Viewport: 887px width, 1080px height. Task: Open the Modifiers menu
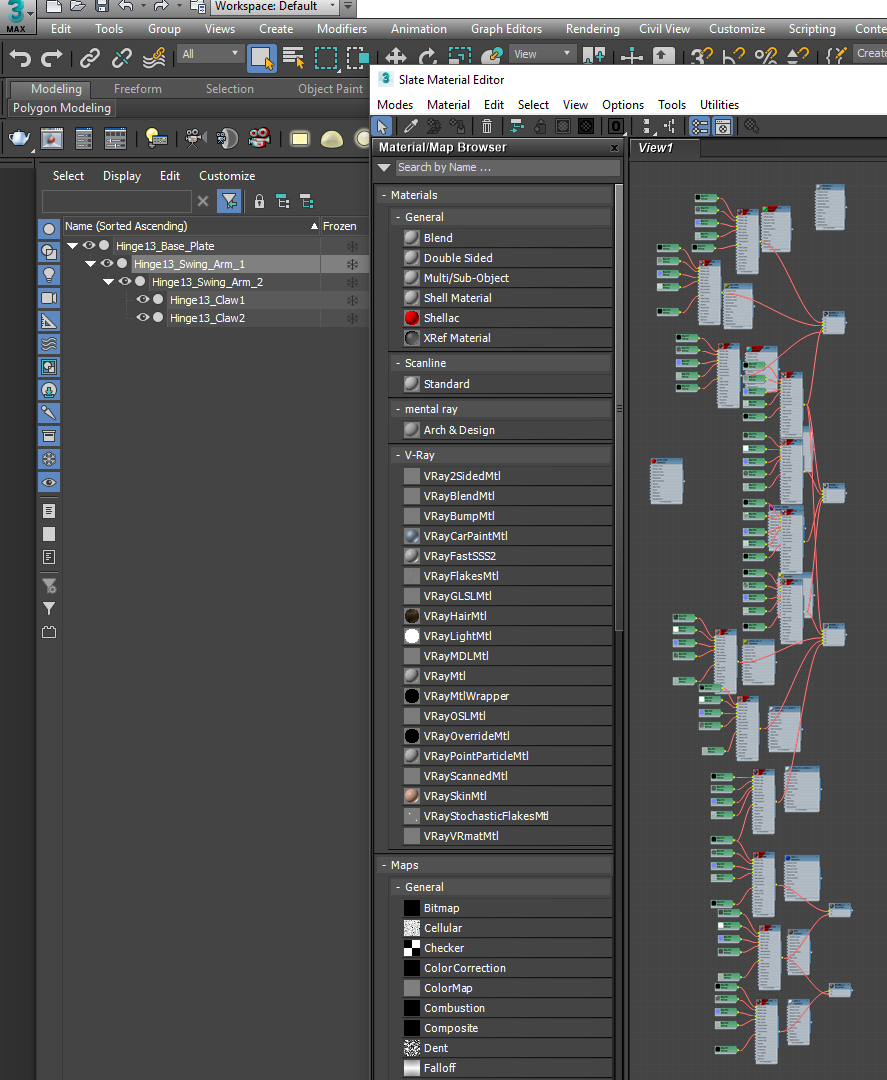[x=342, y=29]
